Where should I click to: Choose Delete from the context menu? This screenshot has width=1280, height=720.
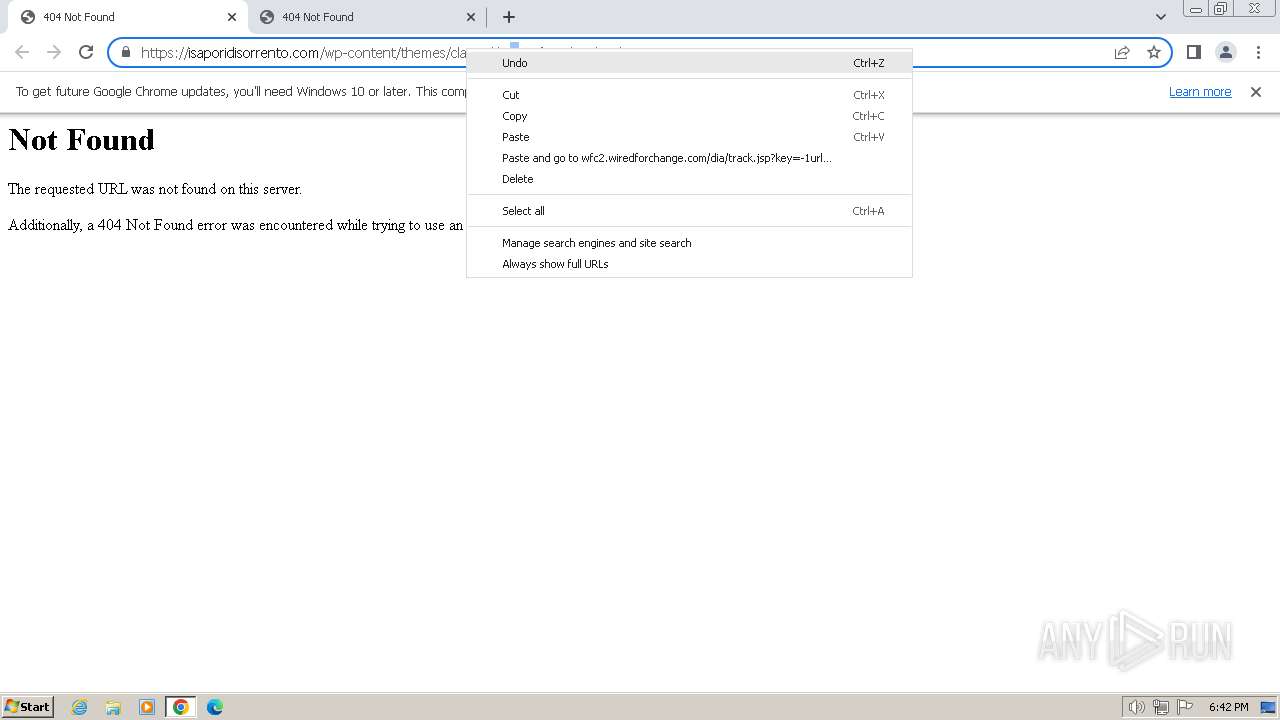689,179
